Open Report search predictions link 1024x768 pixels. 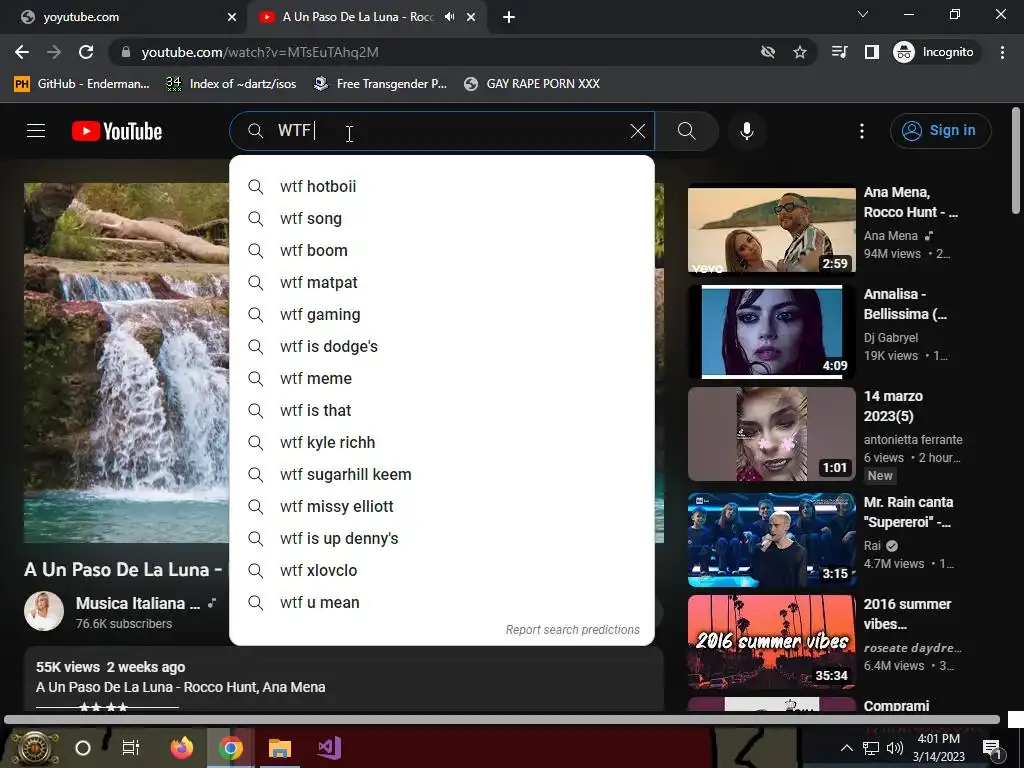pos(572,630)
